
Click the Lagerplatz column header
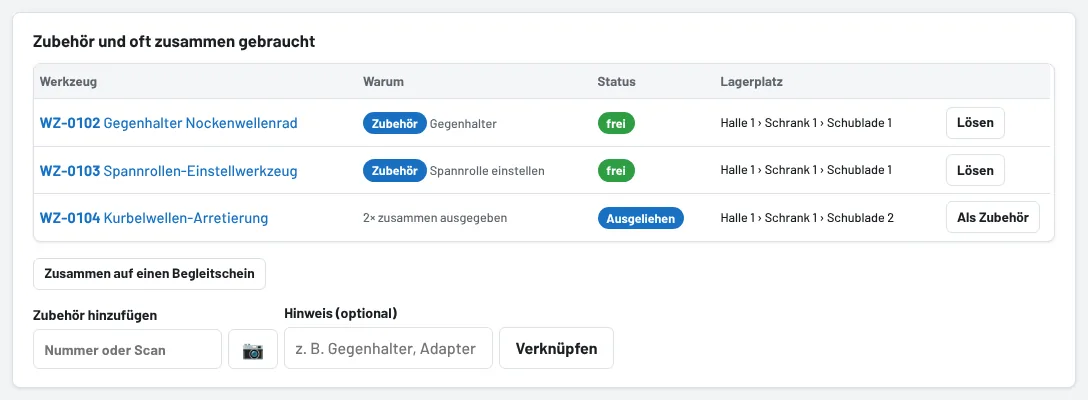pos(751,82)
